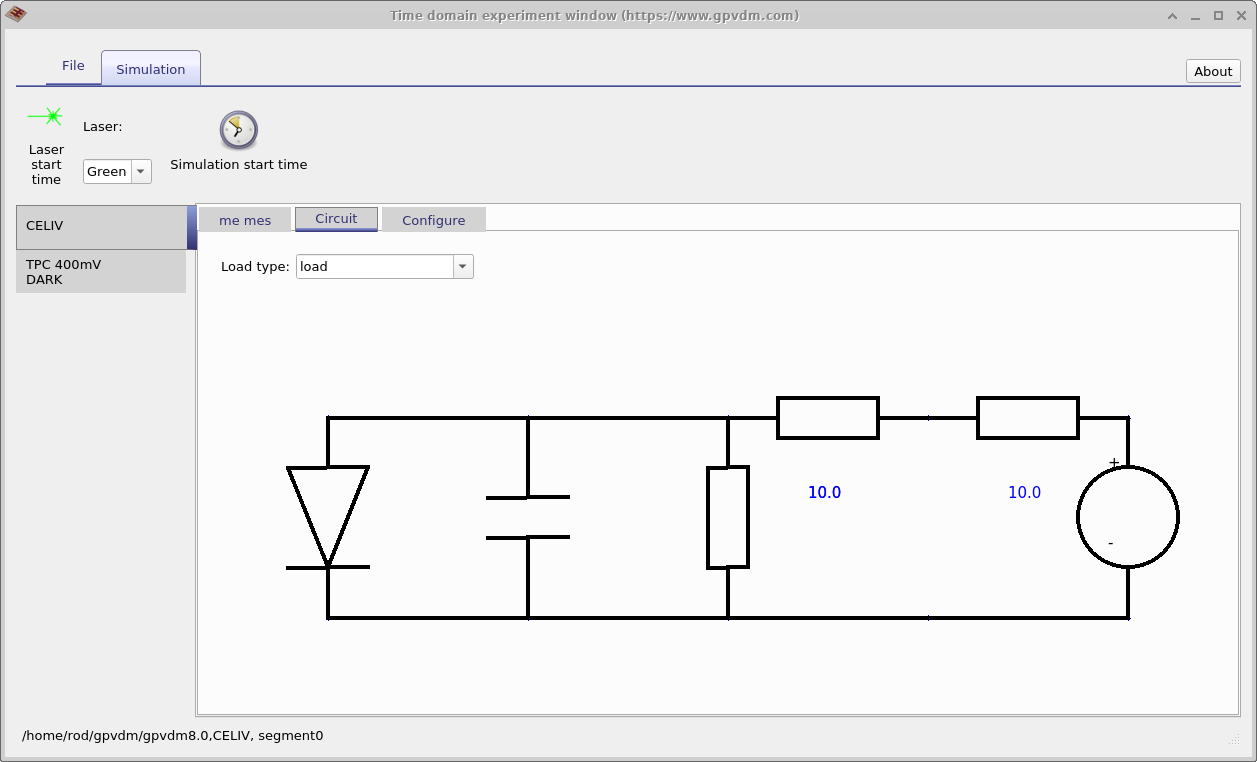This screenshot has height=762, width=1257.
Task: Switch to the Configure tab
Action: coord(432,220)
